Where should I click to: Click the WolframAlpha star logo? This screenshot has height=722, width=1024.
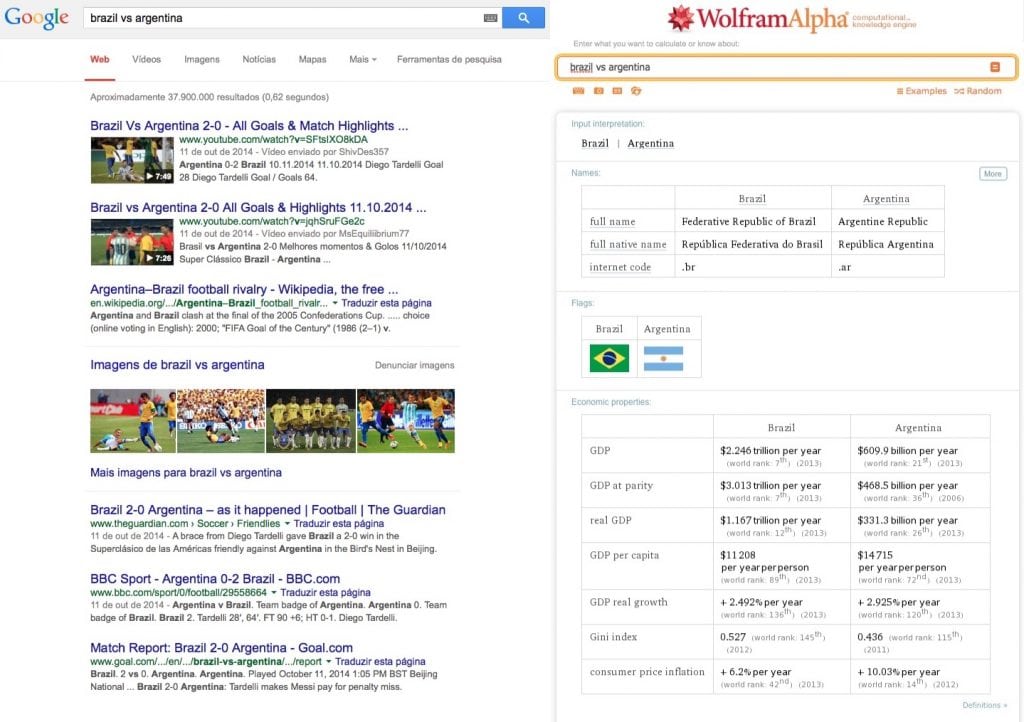click(x=680, y=18)
